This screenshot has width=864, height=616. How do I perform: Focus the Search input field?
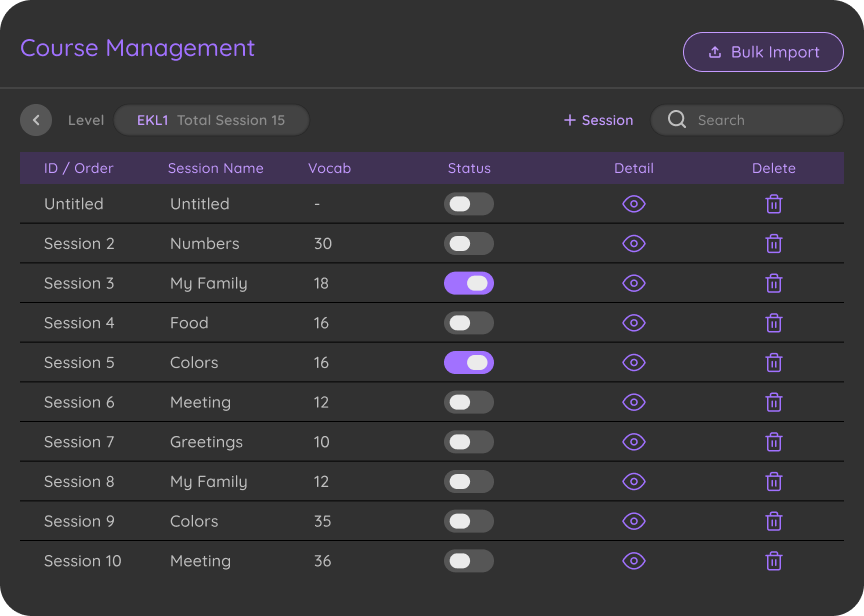(747, 120)
